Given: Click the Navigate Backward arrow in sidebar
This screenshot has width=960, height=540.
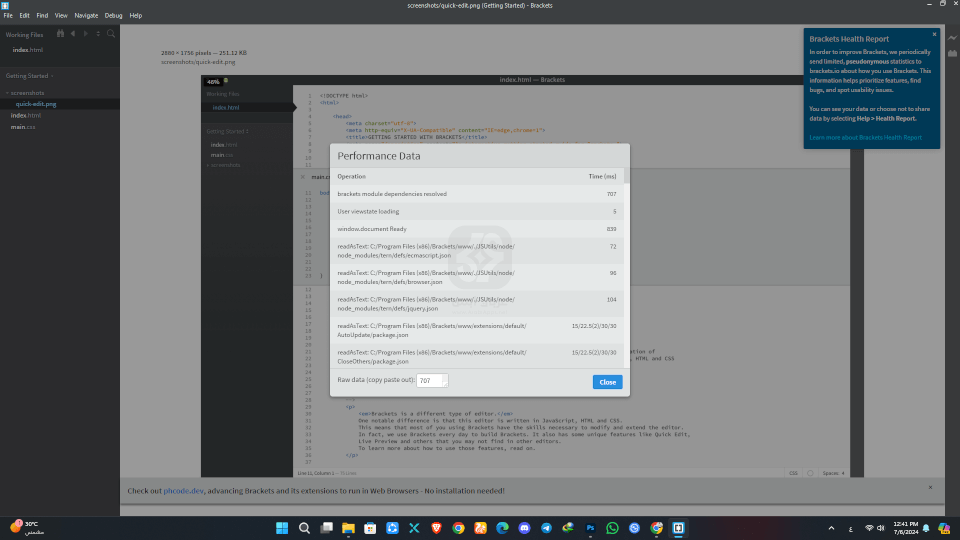Looking at the screenshot, I should click(x=73, y=33).
